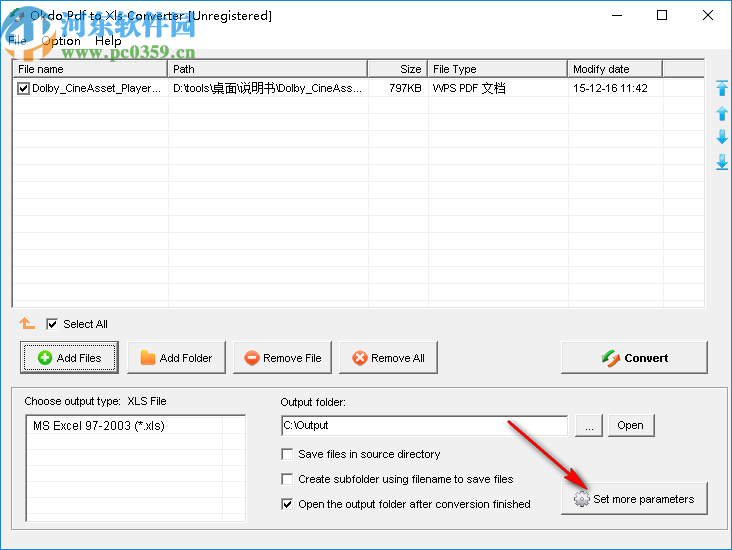This screenshot has width=732, height=550.
Task: Sort list by Size column header
Action: 398,69
